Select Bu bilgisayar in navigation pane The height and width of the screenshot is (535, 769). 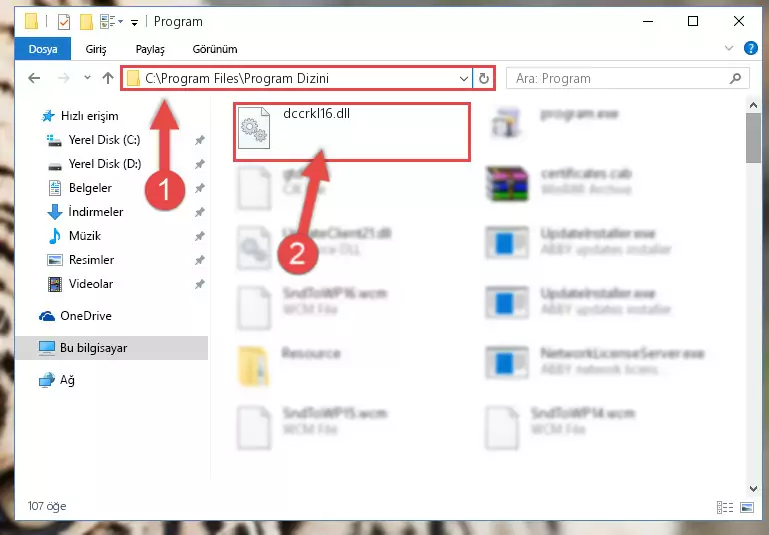pyautogui.click(x=111, y=348)
